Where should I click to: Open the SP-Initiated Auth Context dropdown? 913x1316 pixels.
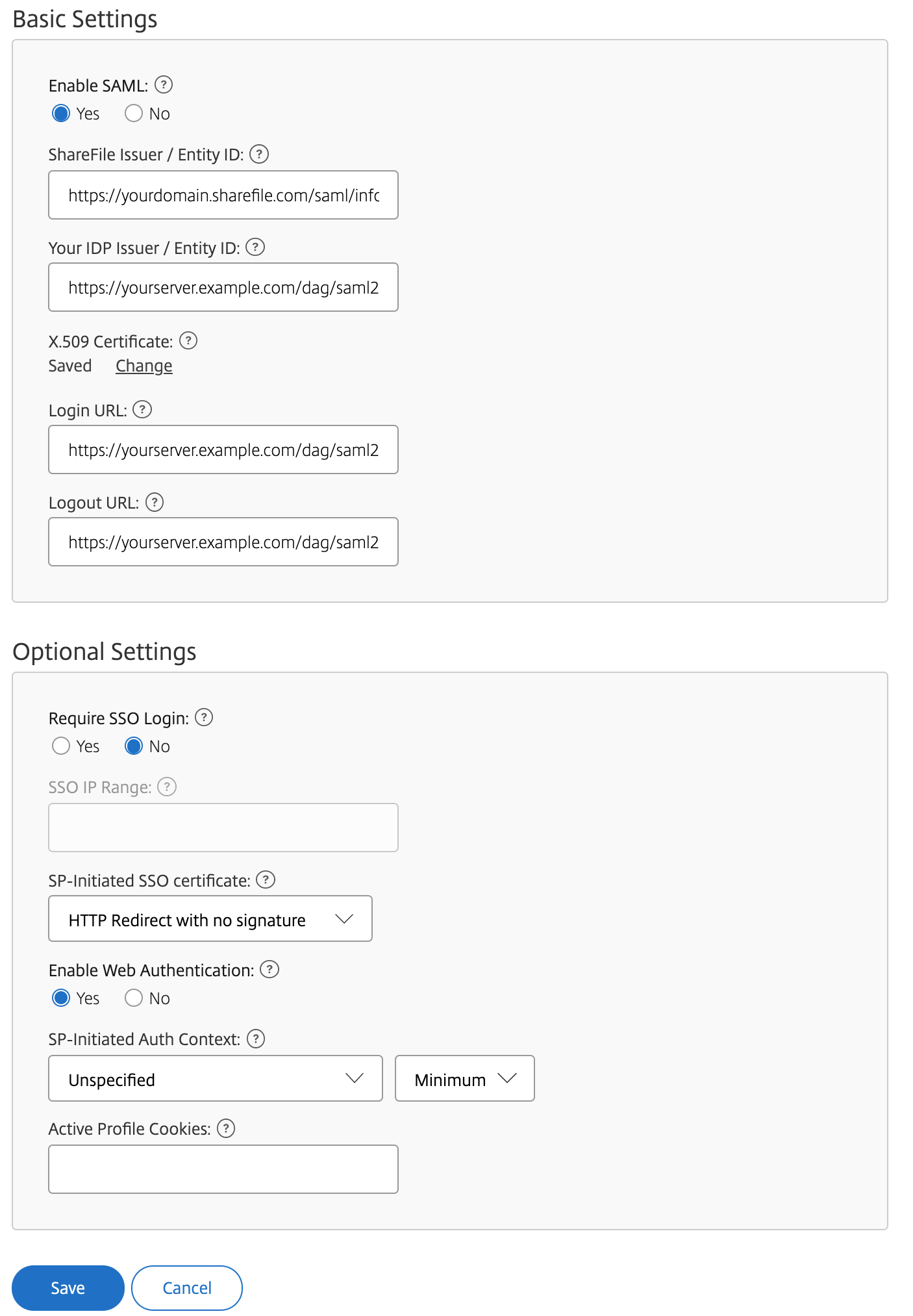coord(215,1079)
